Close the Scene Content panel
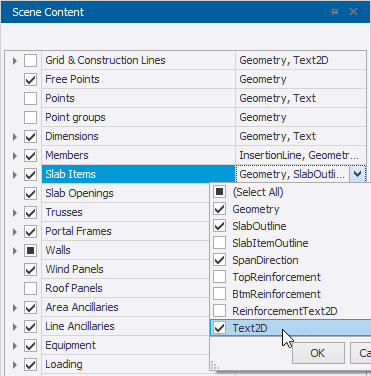The image size is (371, 376). (x=353, y=12)
